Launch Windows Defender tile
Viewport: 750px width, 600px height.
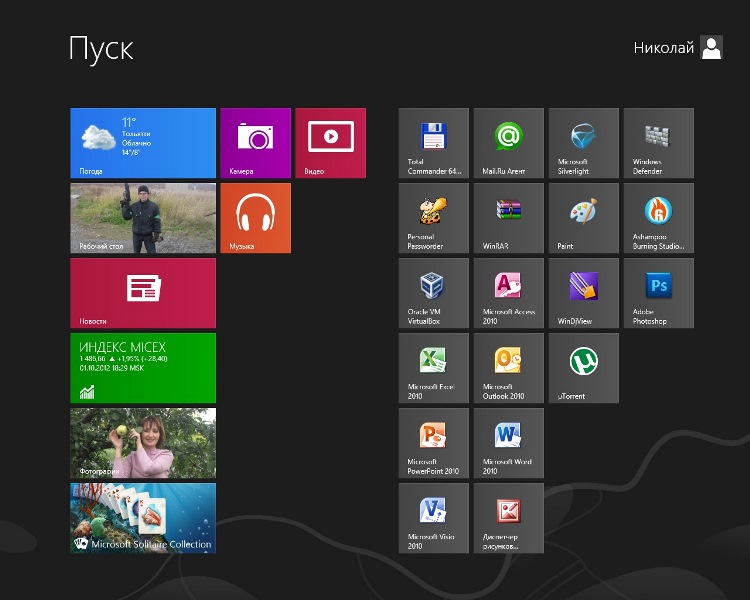[x=659, y=143]
